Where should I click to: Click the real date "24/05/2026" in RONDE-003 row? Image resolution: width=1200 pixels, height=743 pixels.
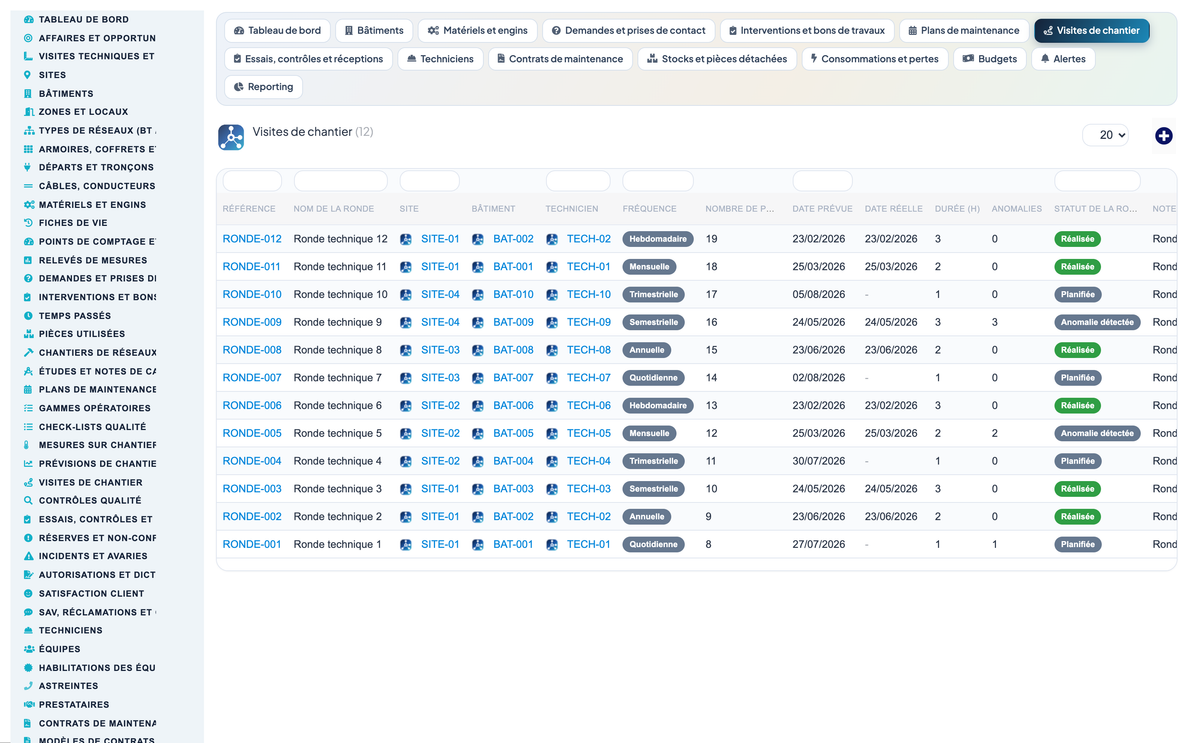(x=891, y=489)
